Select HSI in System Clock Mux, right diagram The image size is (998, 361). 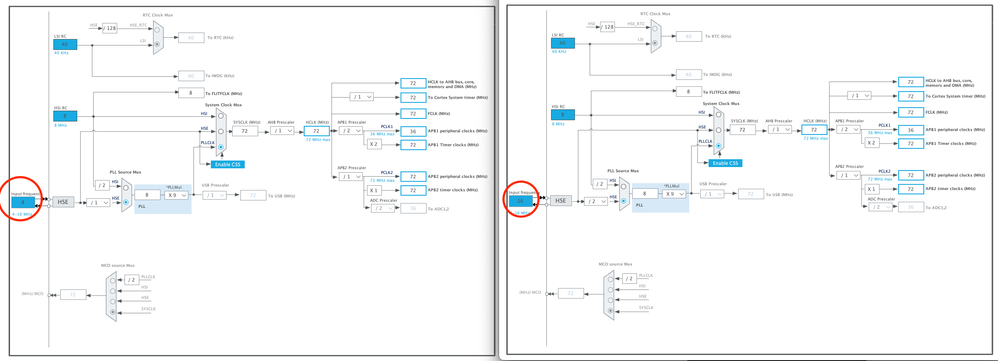click(718, 115)
